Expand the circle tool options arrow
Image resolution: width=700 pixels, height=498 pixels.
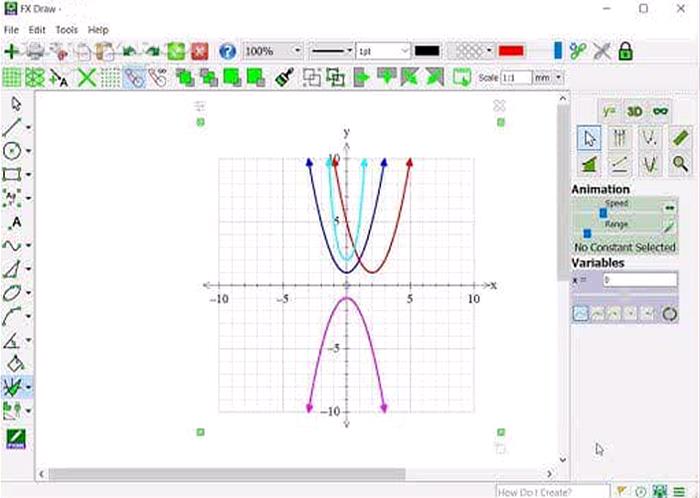click(x=29, y=151)
